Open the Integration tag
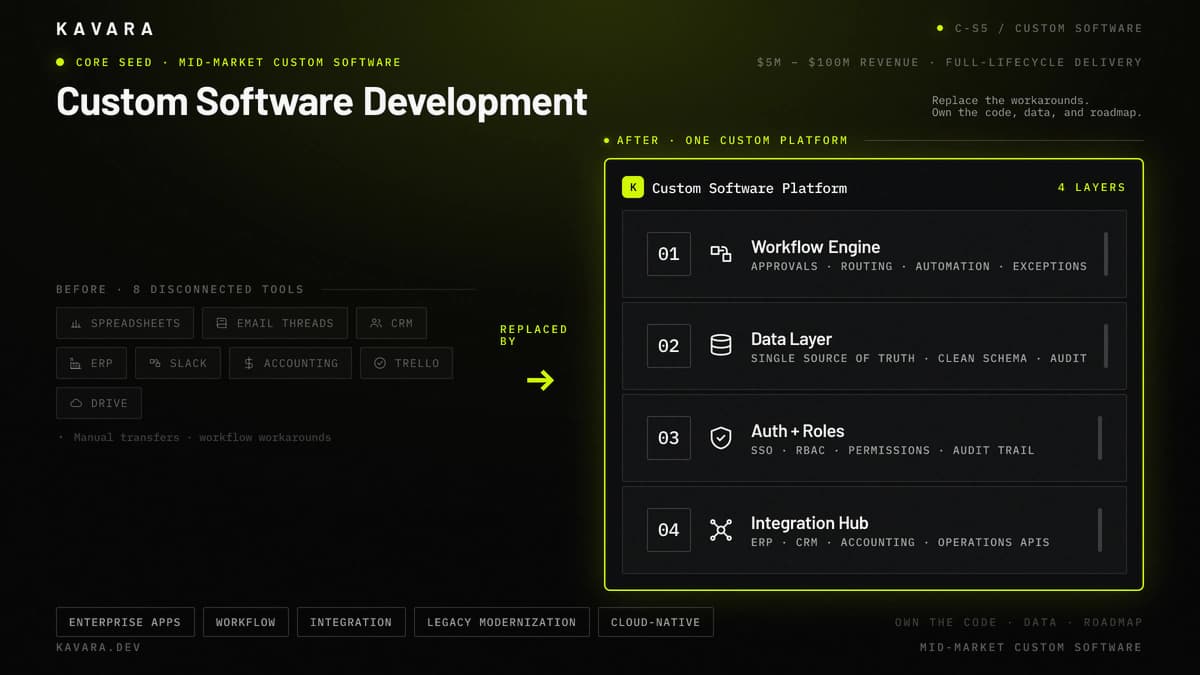This screenshot has height=675, width=1200. (x=351, y=622)
